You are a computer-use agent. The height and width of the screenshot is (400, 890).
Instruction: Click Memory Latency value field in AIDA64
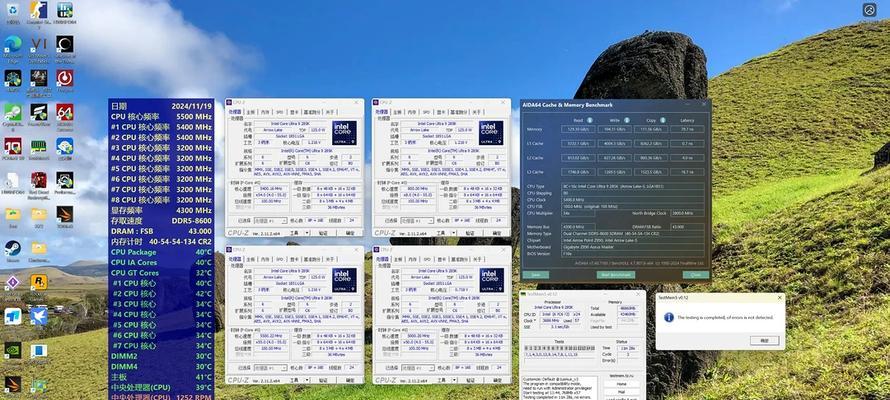[x=687, y=129]
